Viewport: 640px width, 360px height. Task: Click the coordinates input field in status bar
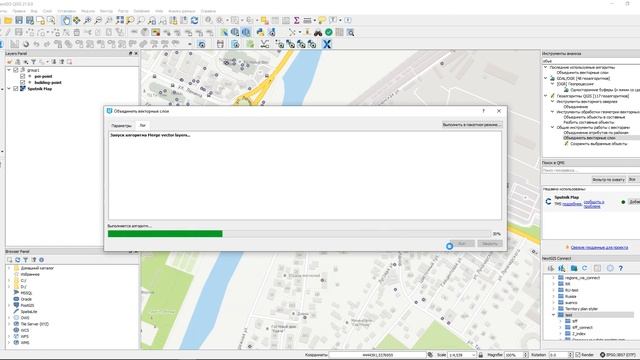378,355
